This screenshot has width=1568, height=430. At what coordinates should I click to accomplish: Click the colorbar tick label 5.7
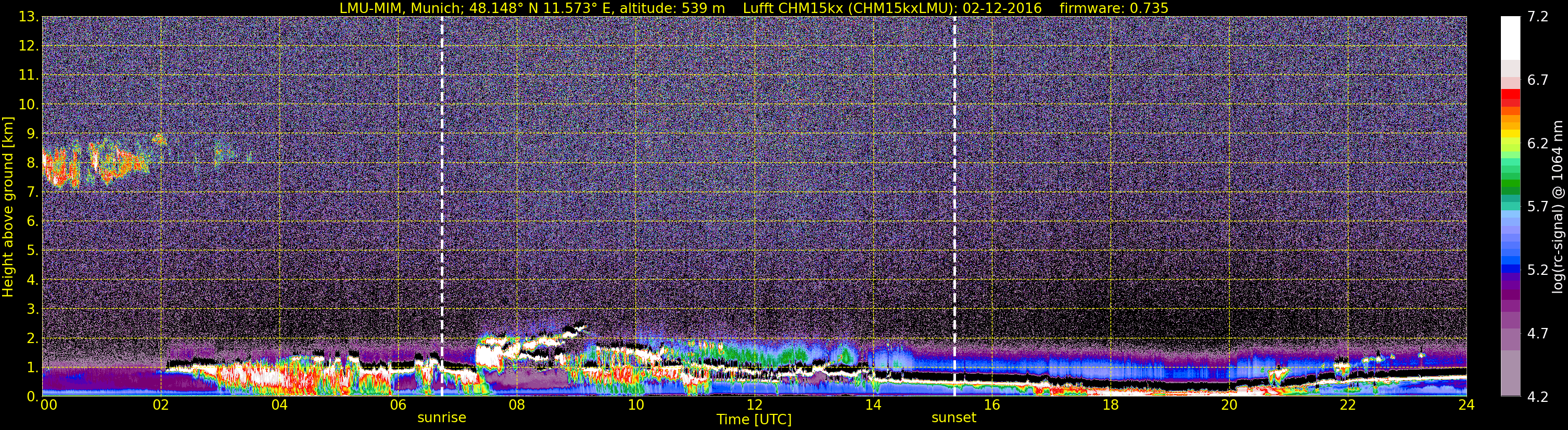click(x=1538, y=207)
